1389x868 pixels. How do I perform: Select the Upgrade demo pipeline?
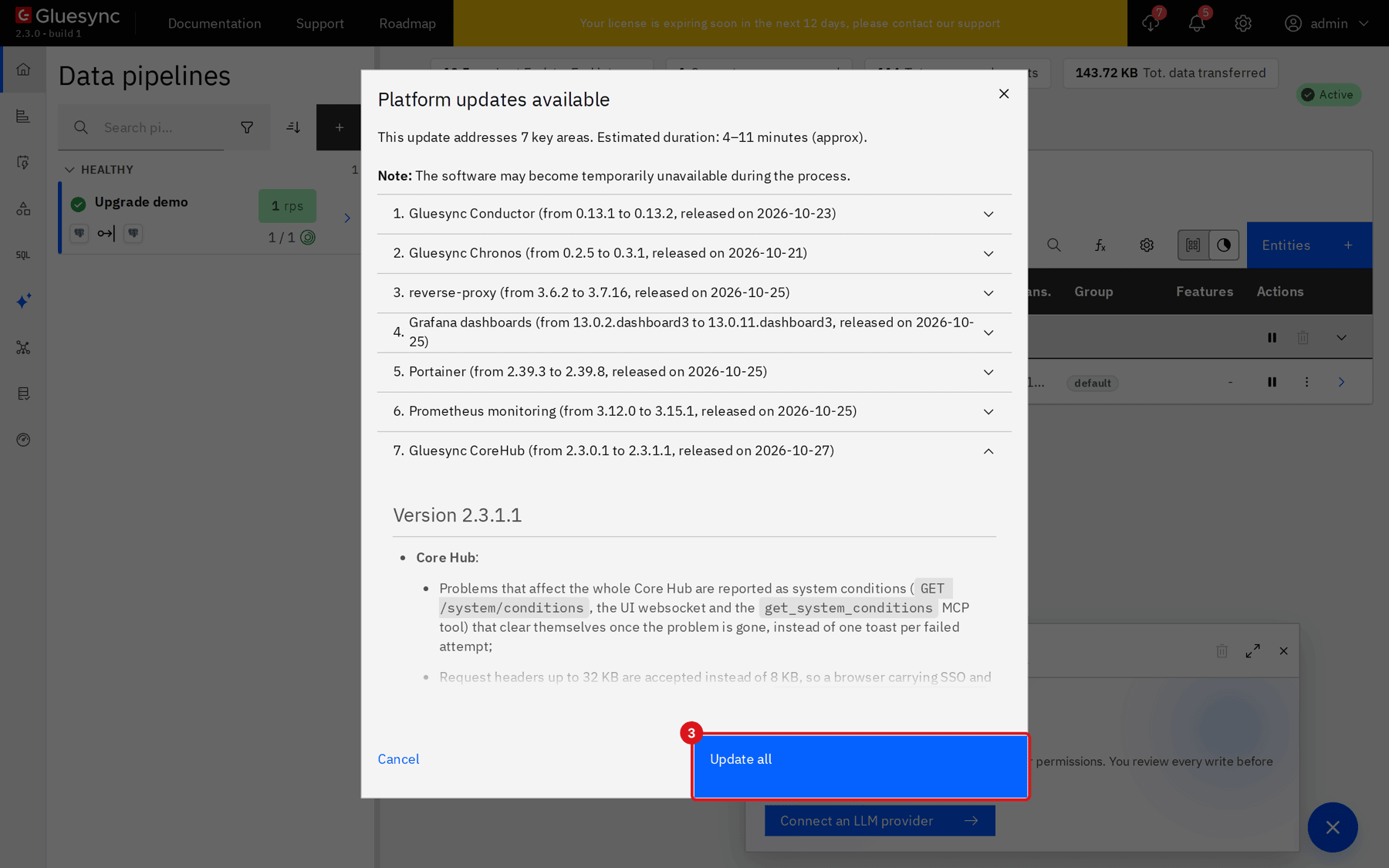click(x=208, y=218)
